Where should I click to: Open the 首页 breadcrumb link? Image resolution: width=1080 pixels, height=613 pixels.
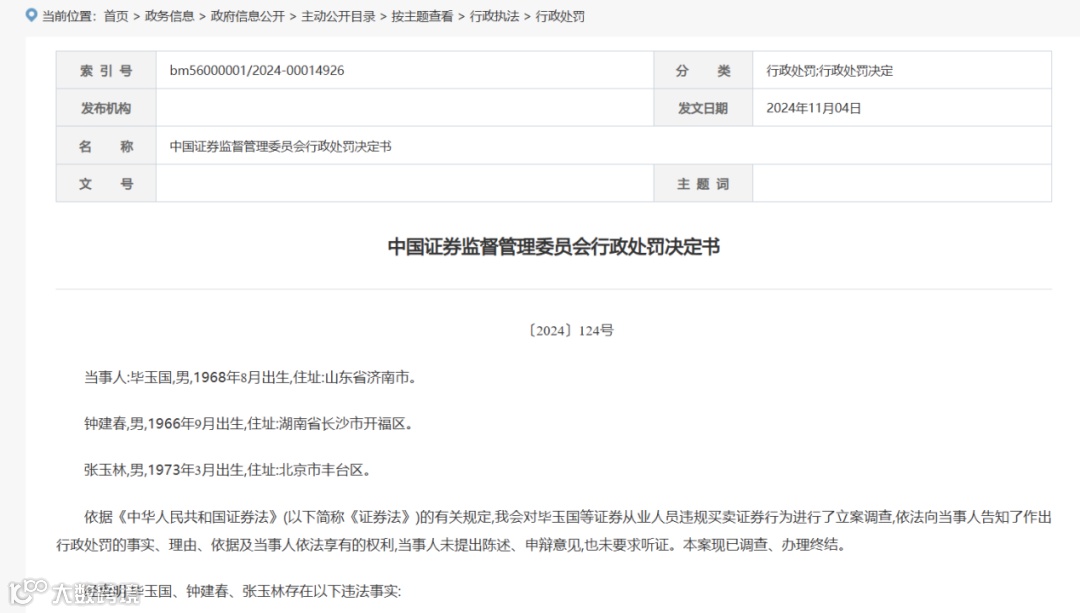point(116,17)
